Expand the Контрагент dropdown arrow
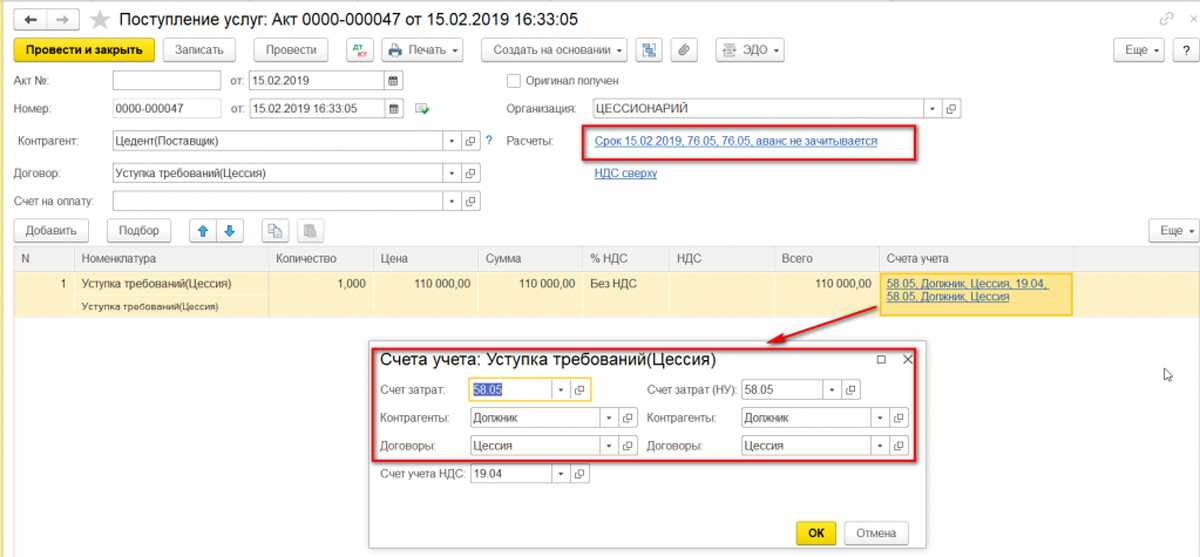Image resolution: width=1200 pixels, height=557 pixels. tap(452, 141)
